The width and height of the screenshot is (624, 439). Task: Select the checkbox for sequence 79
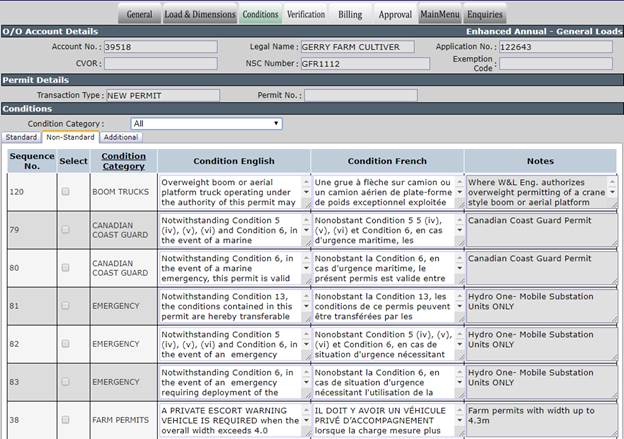click(x=66, y=230)
